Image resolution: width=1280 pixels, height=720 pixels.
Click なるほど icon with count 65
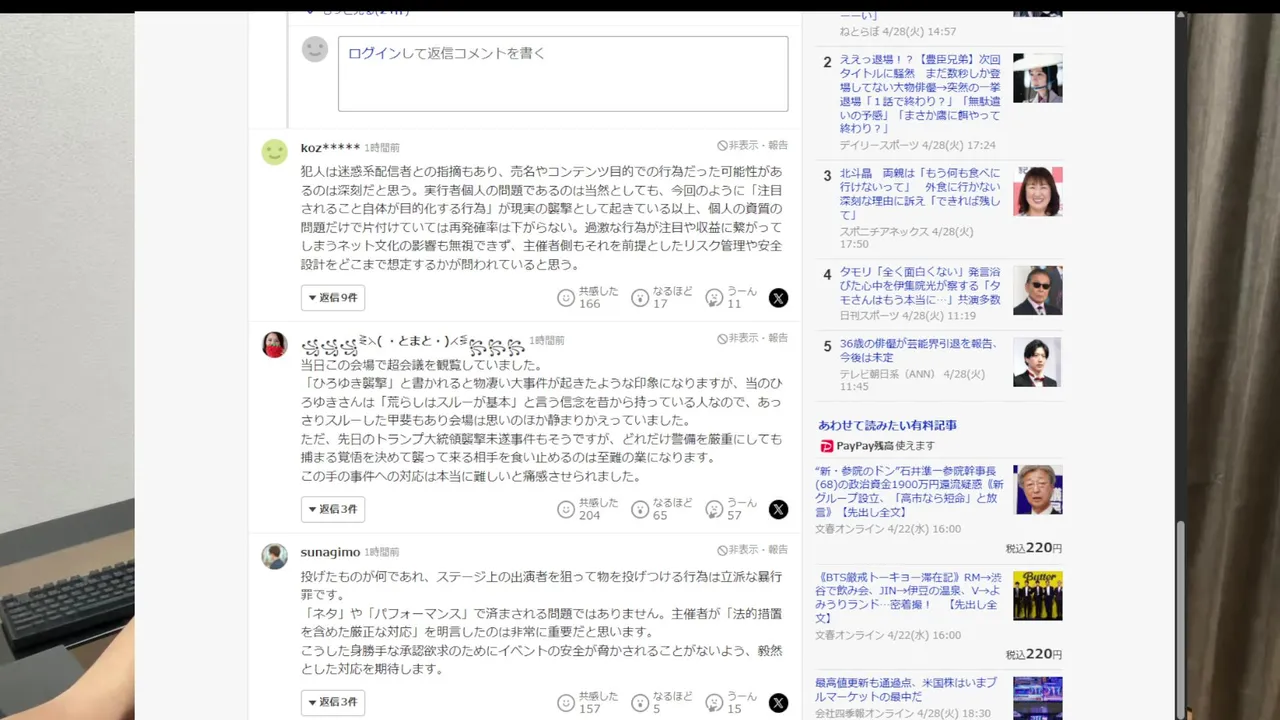(640, 510)
